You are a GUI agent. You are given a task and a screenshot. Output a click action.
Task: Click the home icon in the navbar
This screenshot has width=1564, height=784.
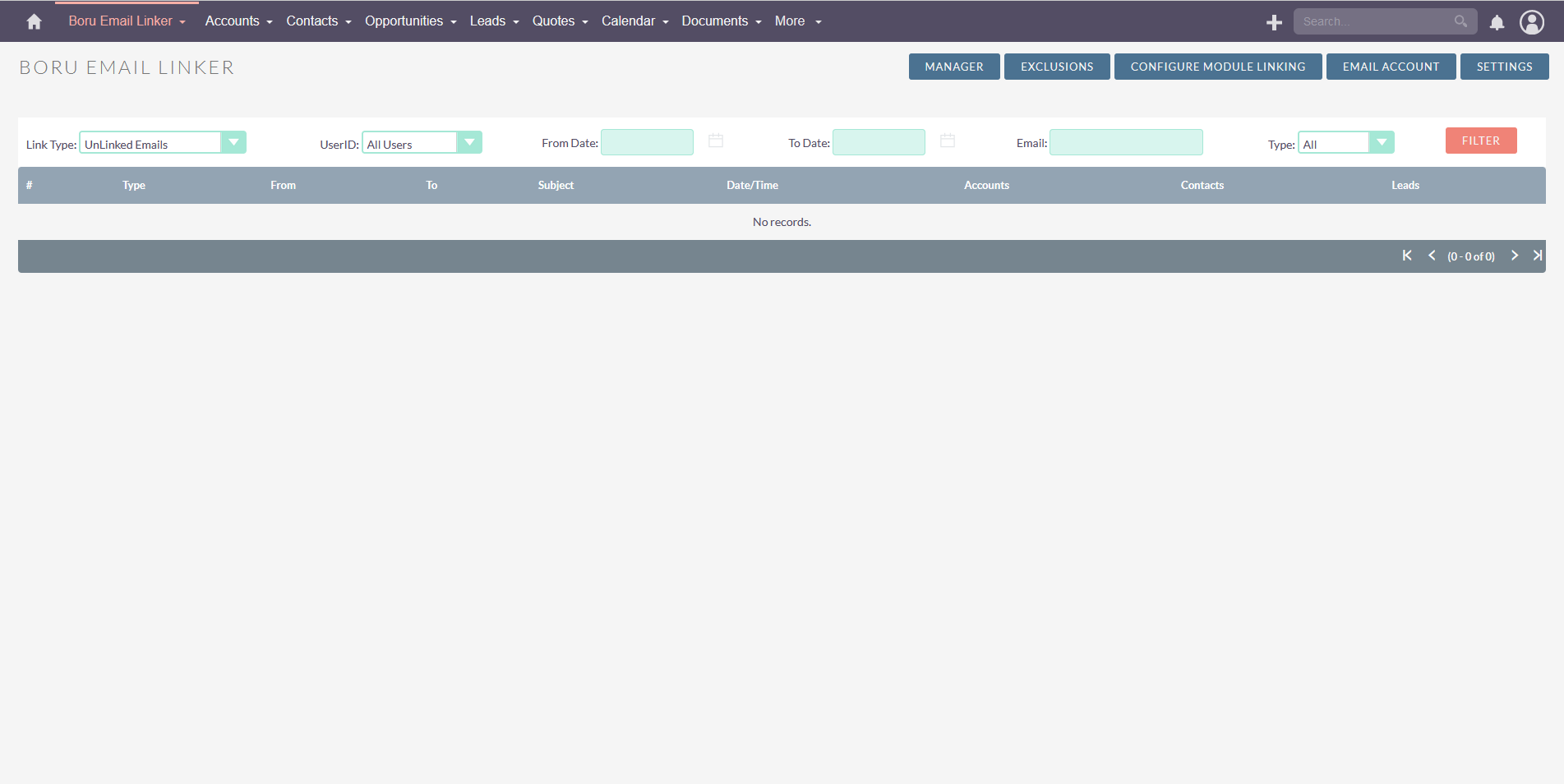tap(32, 21)
